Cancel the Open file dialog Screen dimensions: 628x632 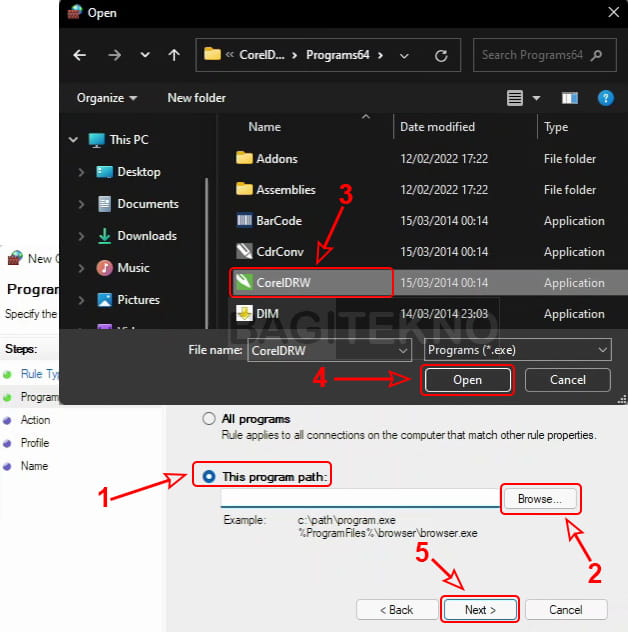coord(568,380)
